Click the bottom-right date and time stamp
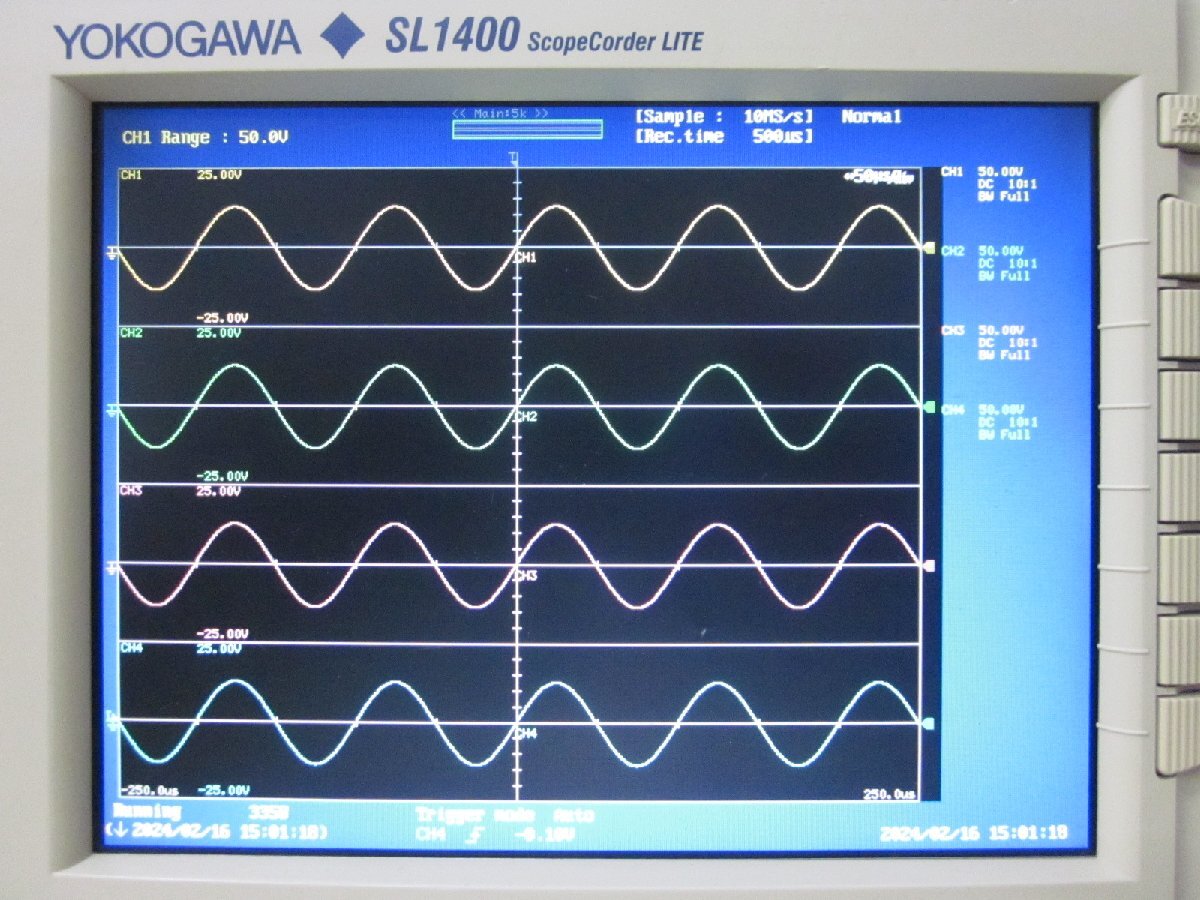The height and width of the screenshot is (900, 1200). pos(974,833)
